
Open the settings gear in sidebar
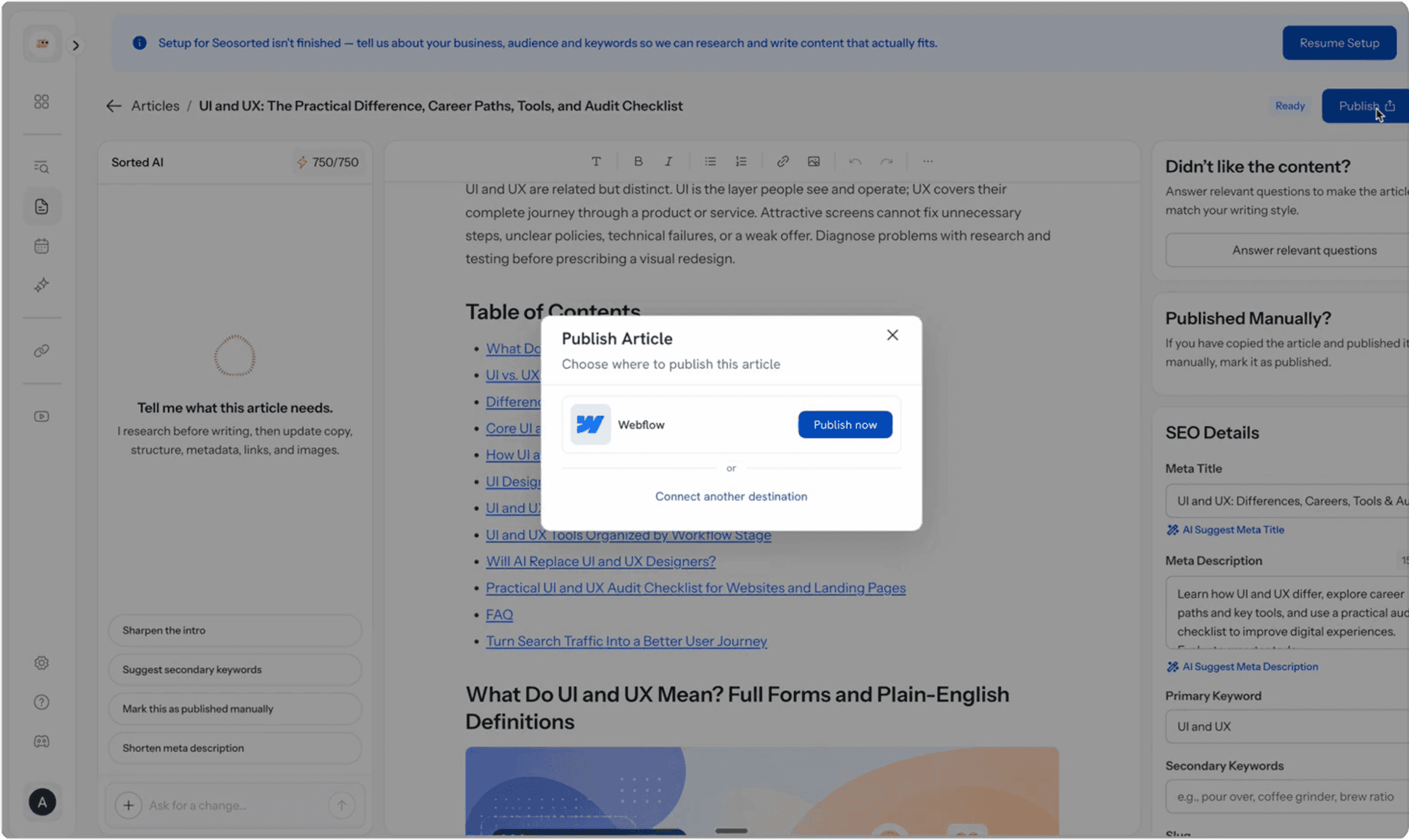[42, 663]
